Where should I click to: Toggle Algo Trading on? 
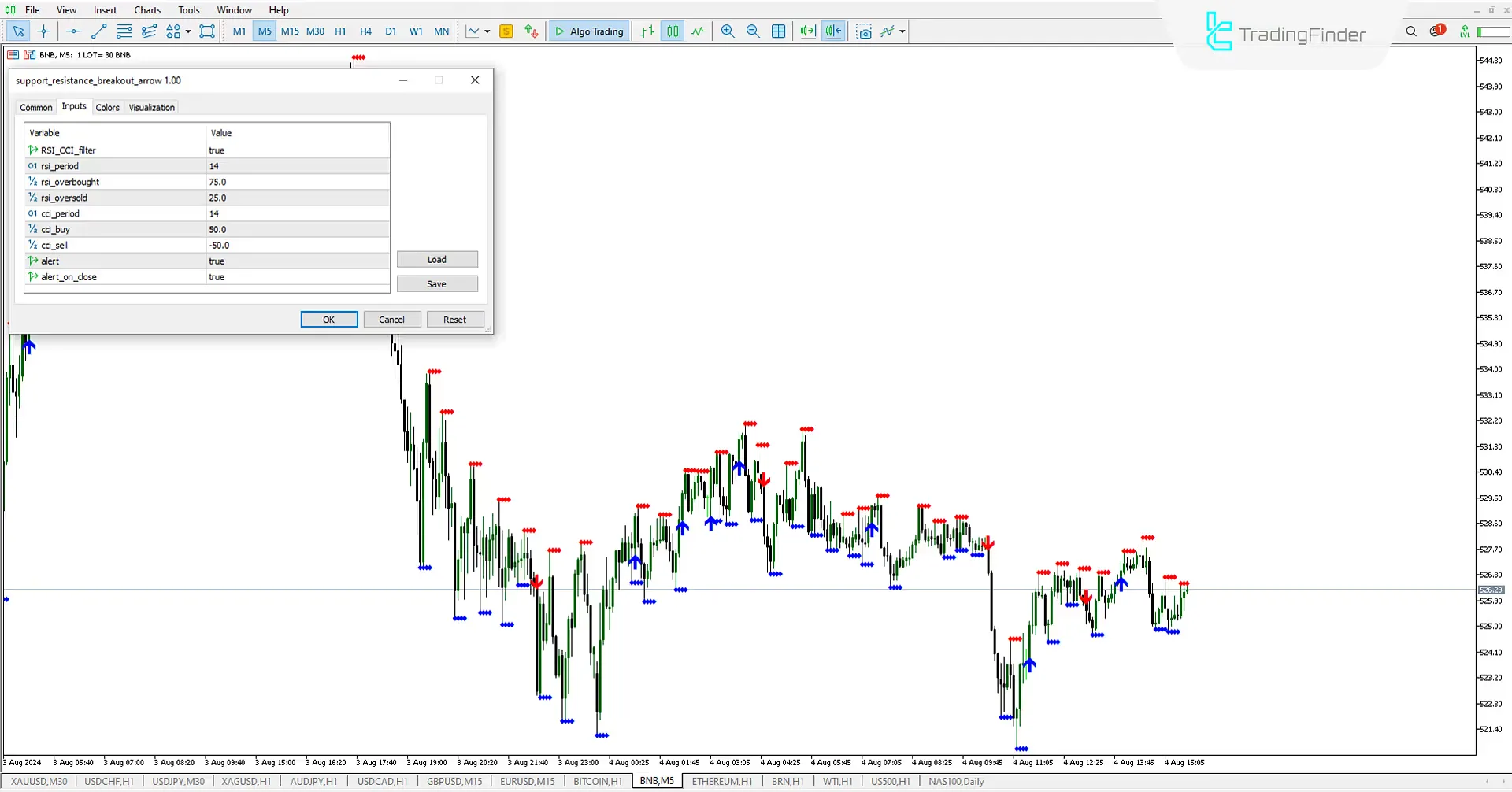tap(589, 31)
